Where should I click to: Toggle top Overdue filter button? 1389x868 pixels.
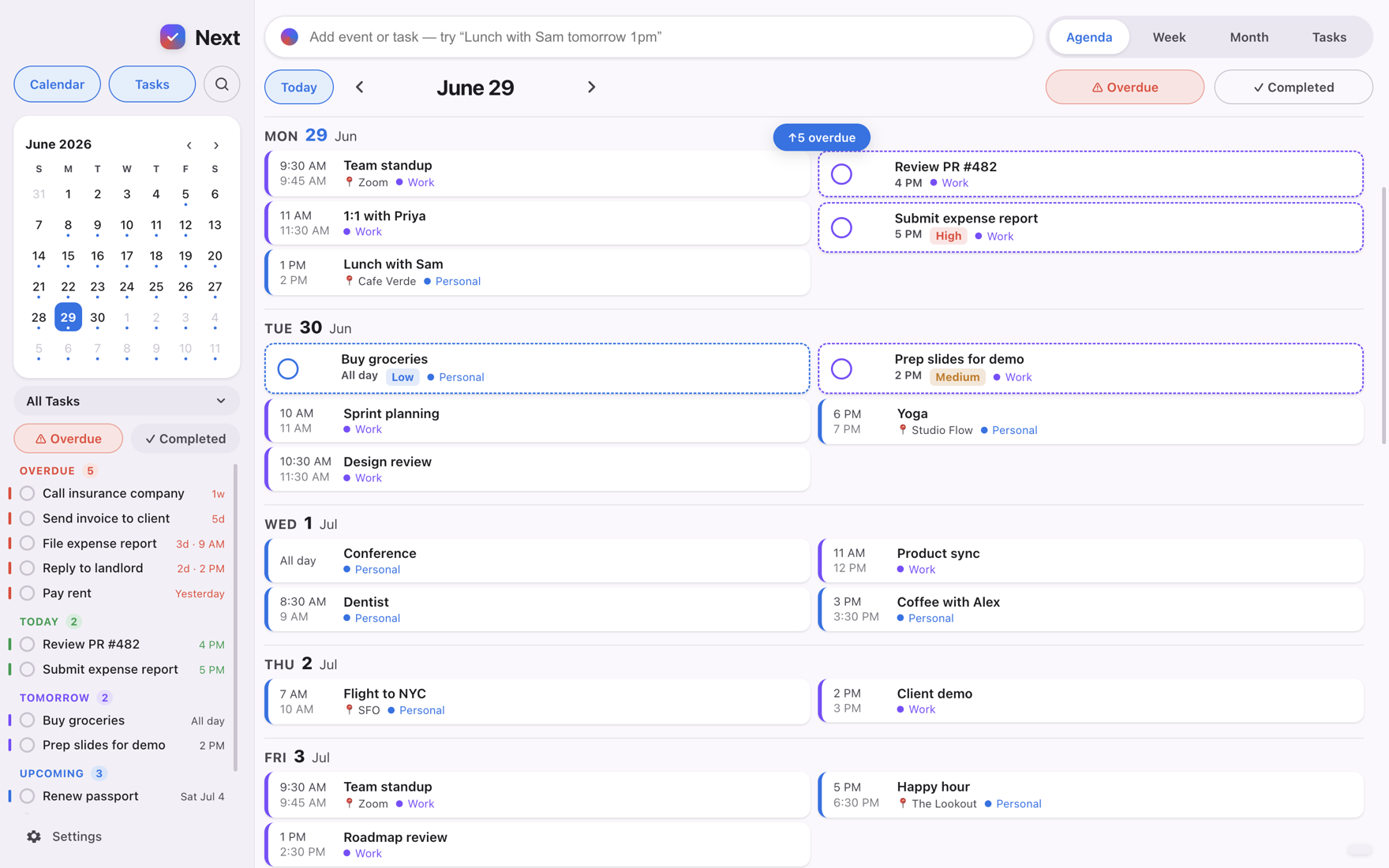(x=1125, y=87)
